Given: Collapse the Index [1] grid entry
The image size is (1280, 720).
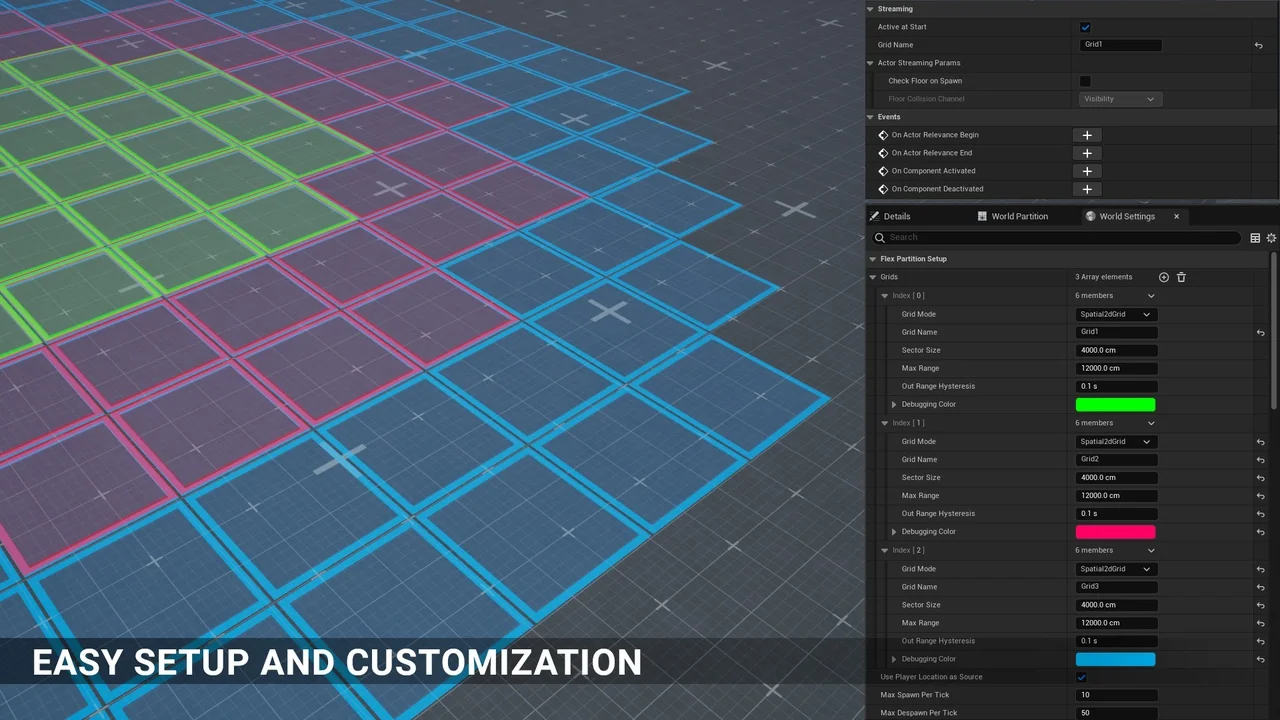Looking at the screenshot, I should pos(885,423).
